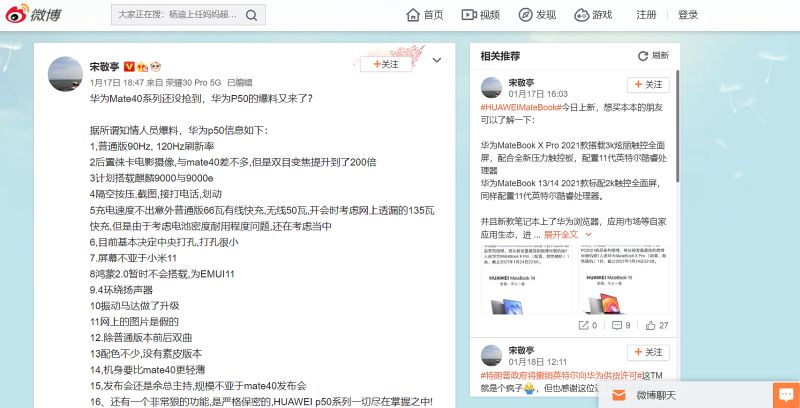Follow 宋敬亭 in the 01月18日 recommended post
The height and width of the screenshot is (408, 800).
coord(648,352)
